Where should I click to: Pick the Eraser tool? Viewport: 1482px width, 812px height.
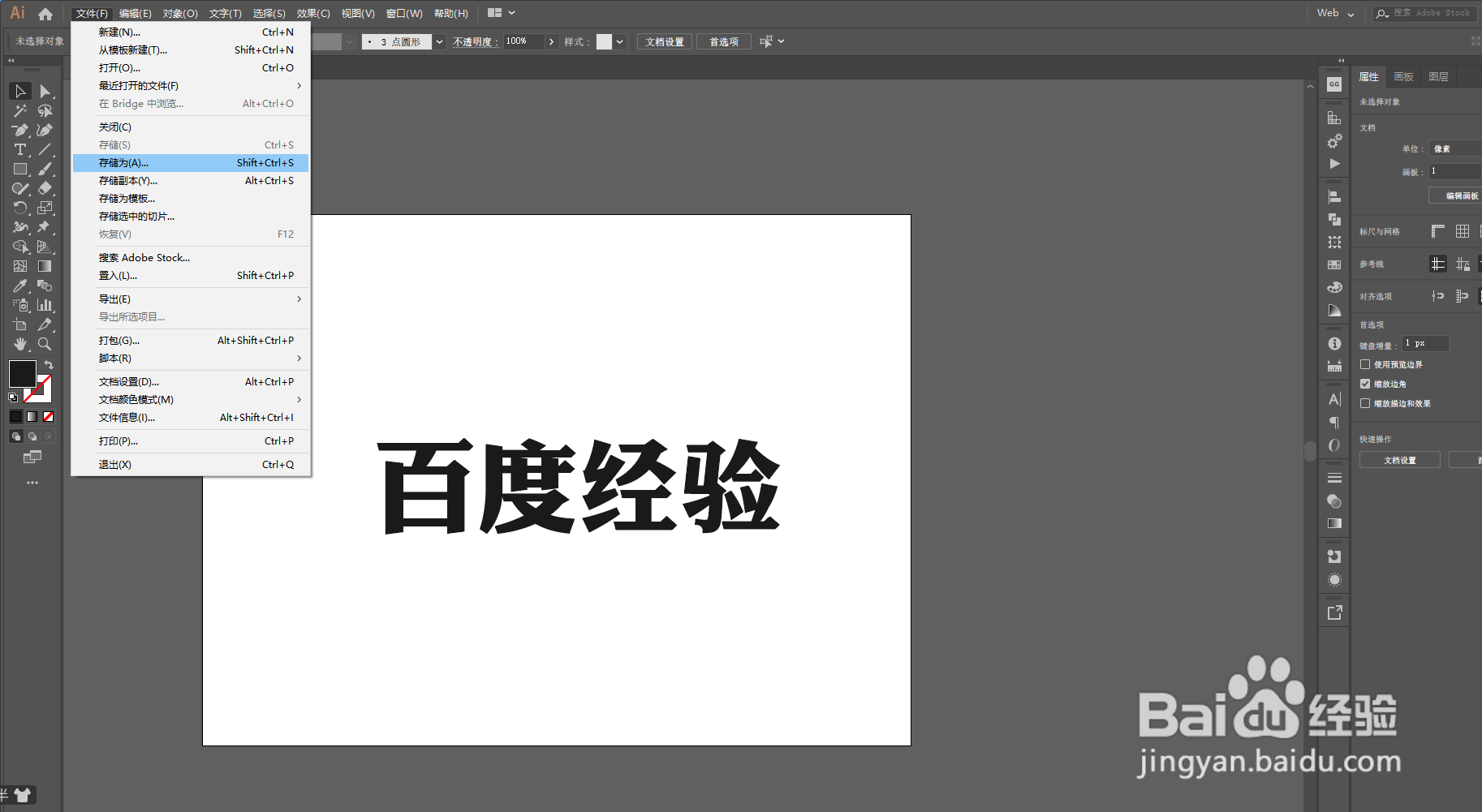pos(45,188)
